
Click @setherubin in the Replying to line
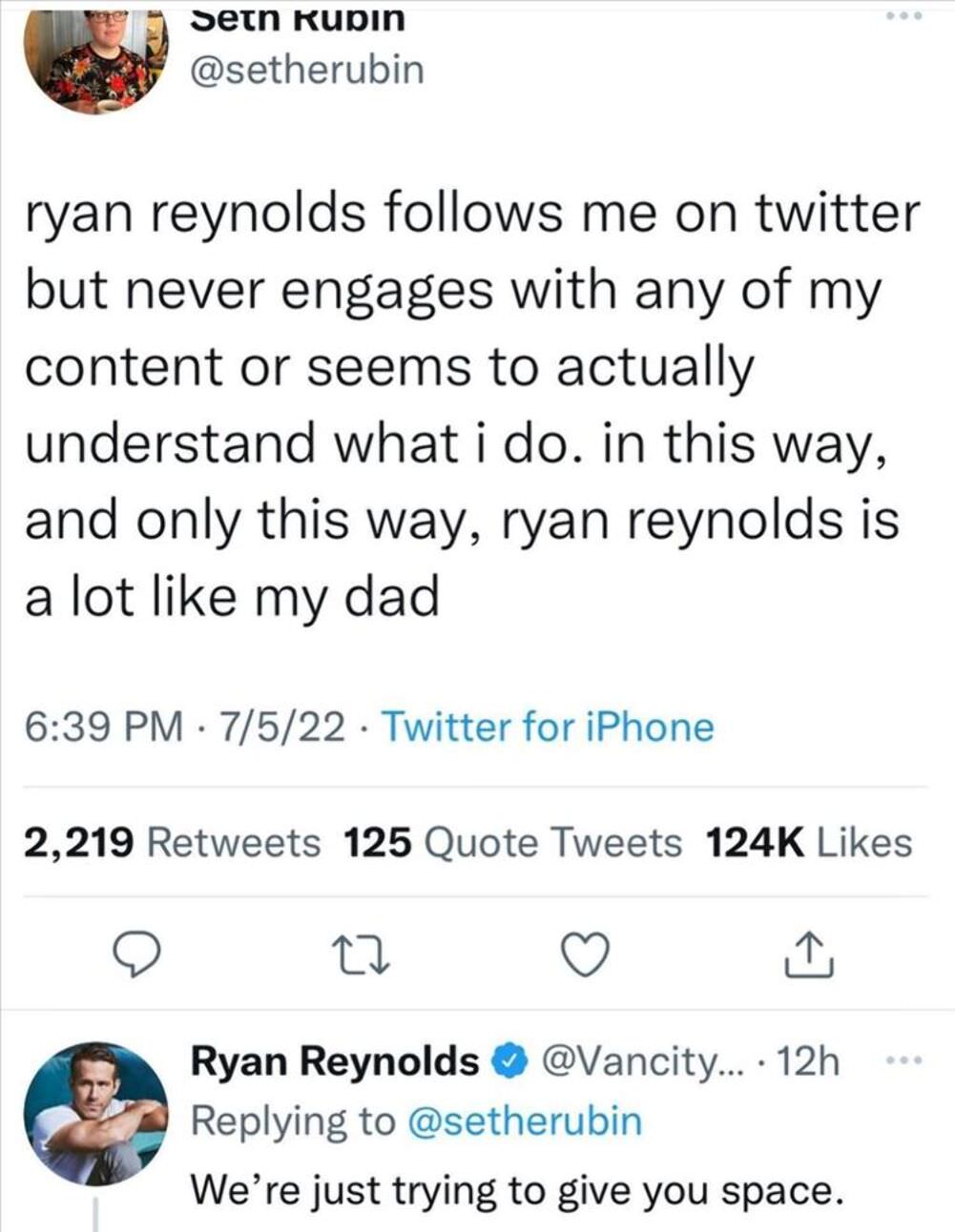(525, 1120)
